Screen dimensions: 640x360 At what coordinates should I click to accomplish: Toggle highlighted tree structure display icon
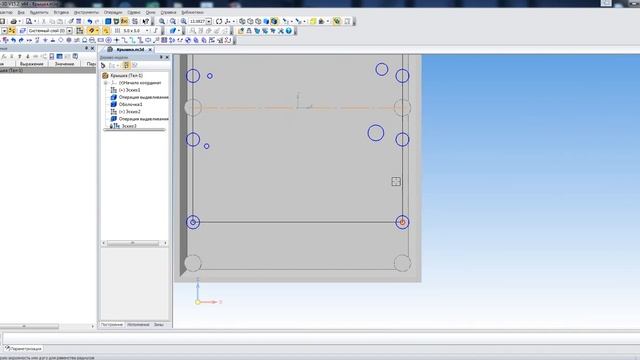126,65
